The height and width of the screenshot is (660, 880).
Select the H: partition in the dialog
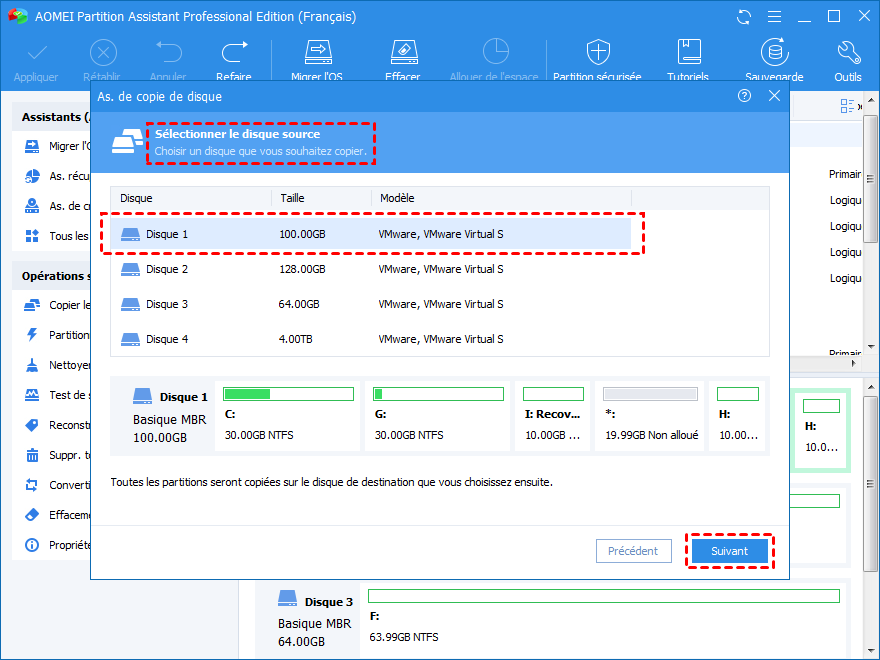738,416
